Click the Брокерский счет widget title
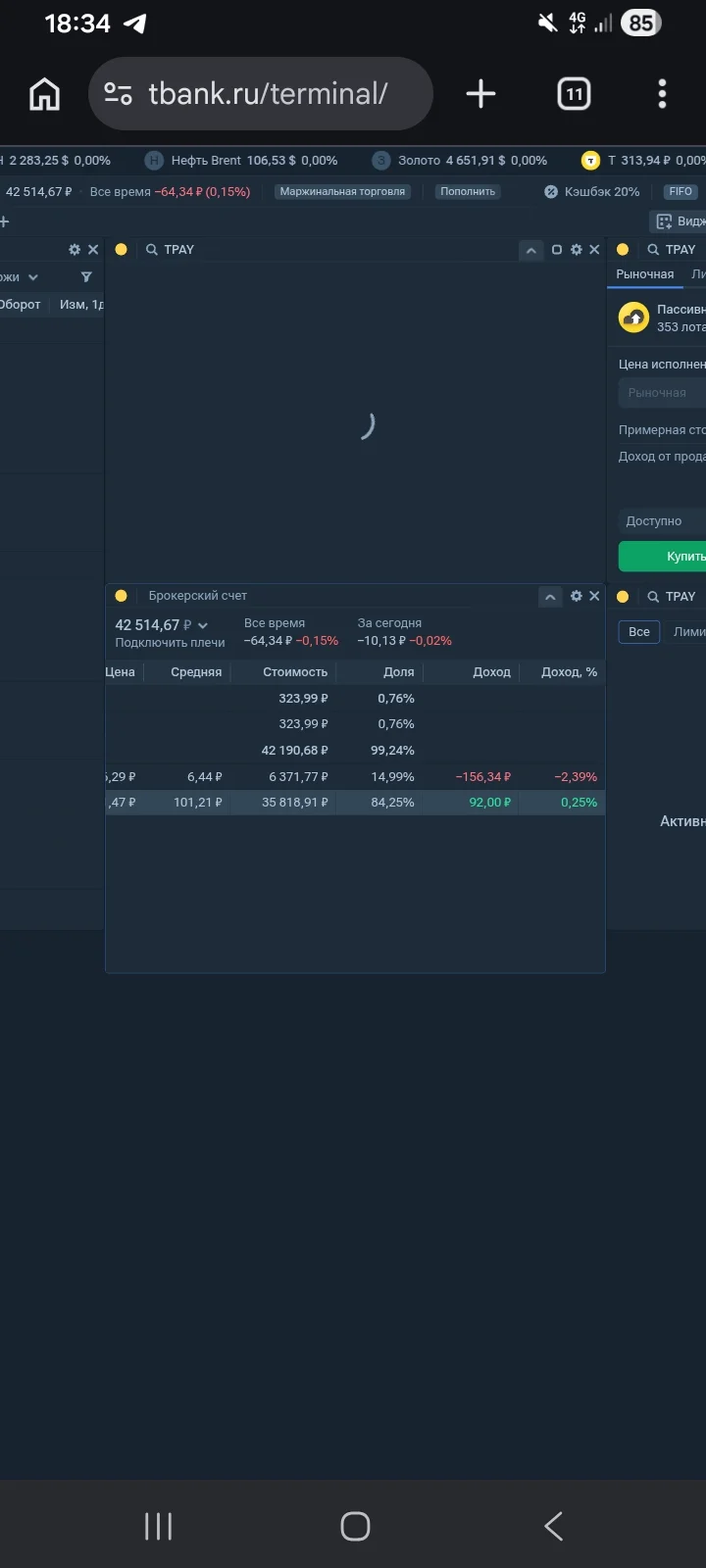 tap(197, 596)
